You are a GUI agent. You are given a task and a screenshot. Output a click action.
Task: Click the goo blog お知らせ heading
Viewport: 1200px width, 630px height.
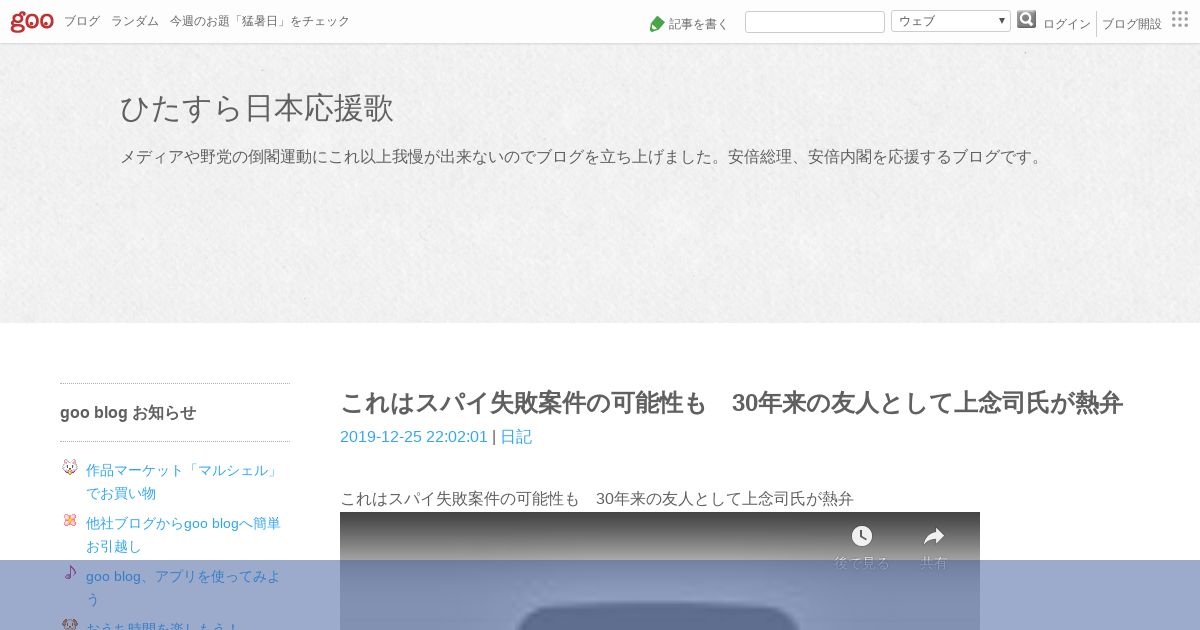coord(128,412)
